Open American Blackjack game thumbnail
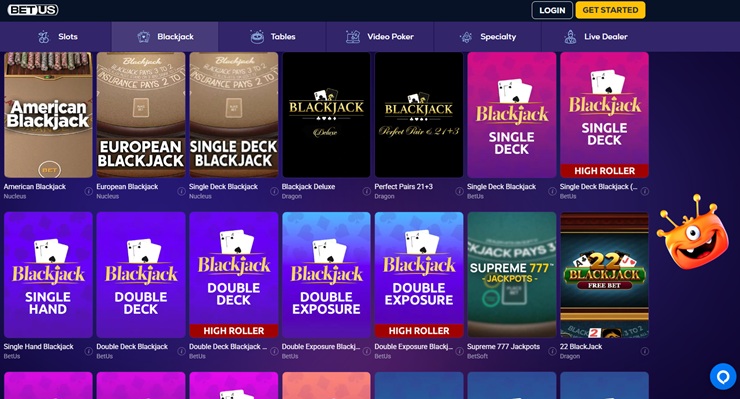This screenshot has height=399, width=740. 48,115
